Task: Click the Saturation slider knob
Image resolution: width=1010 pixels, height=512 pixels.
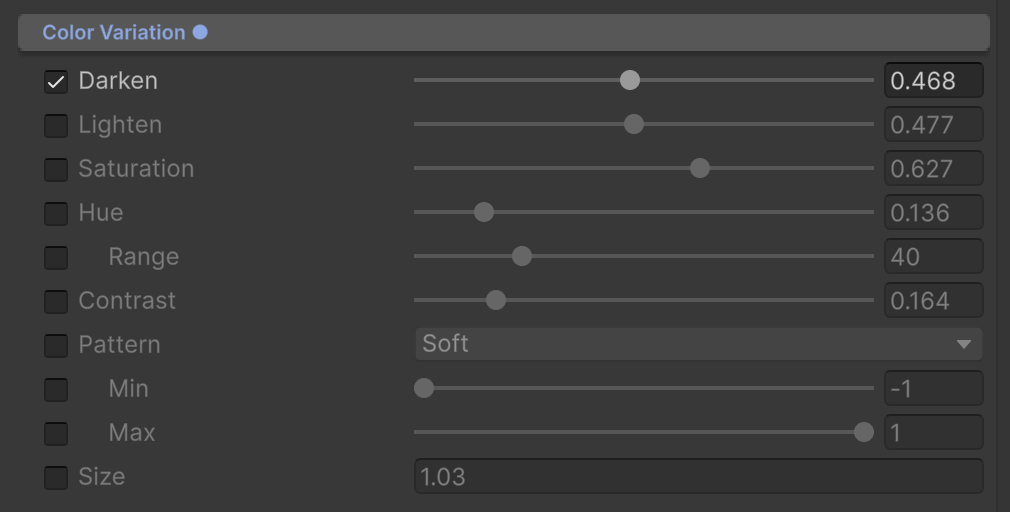Action: (700, 168)
